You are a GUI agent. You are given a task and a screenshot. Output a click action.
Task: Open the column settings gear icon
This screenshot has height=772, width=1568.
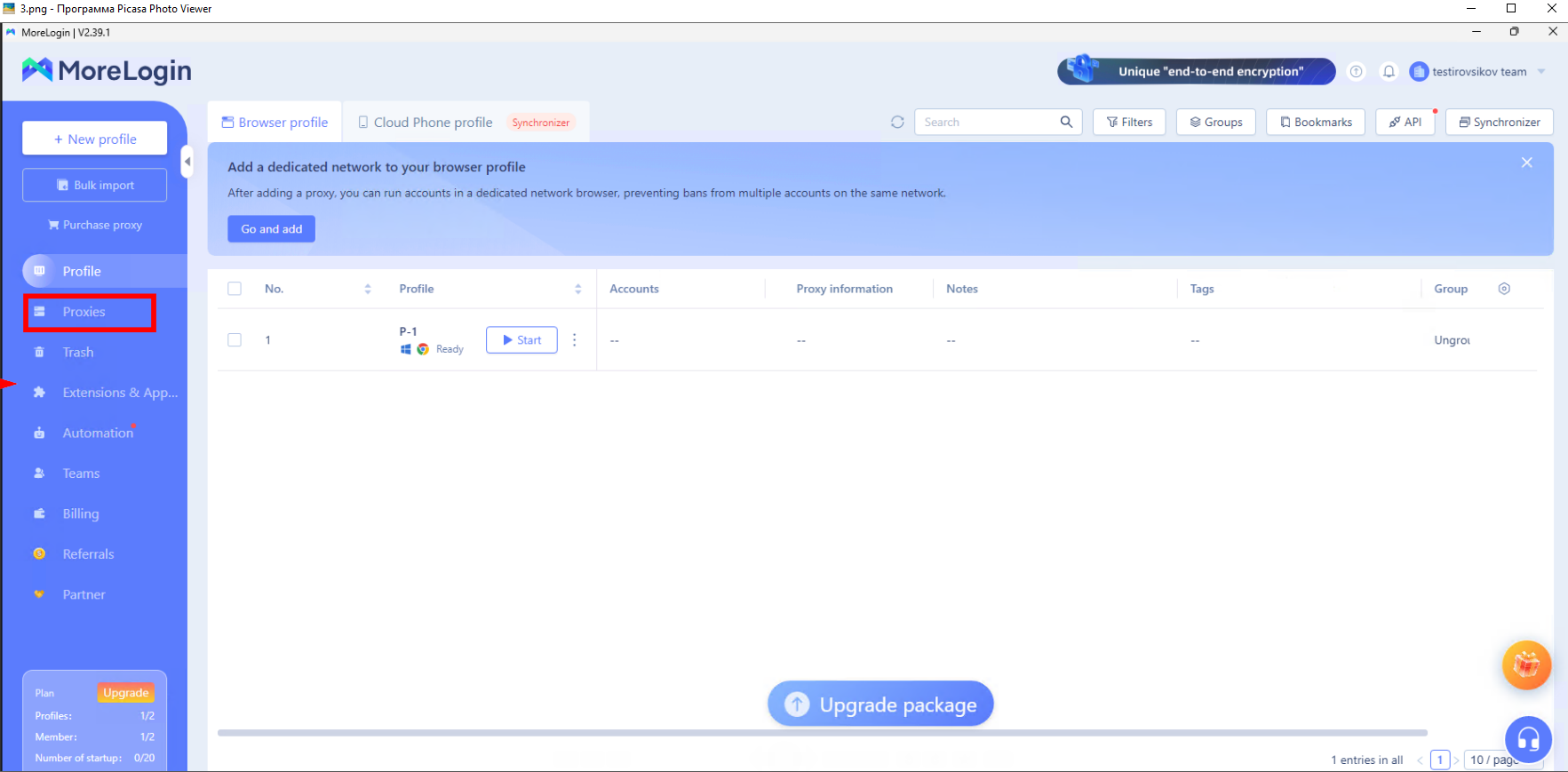click(x=1504, y=289)
